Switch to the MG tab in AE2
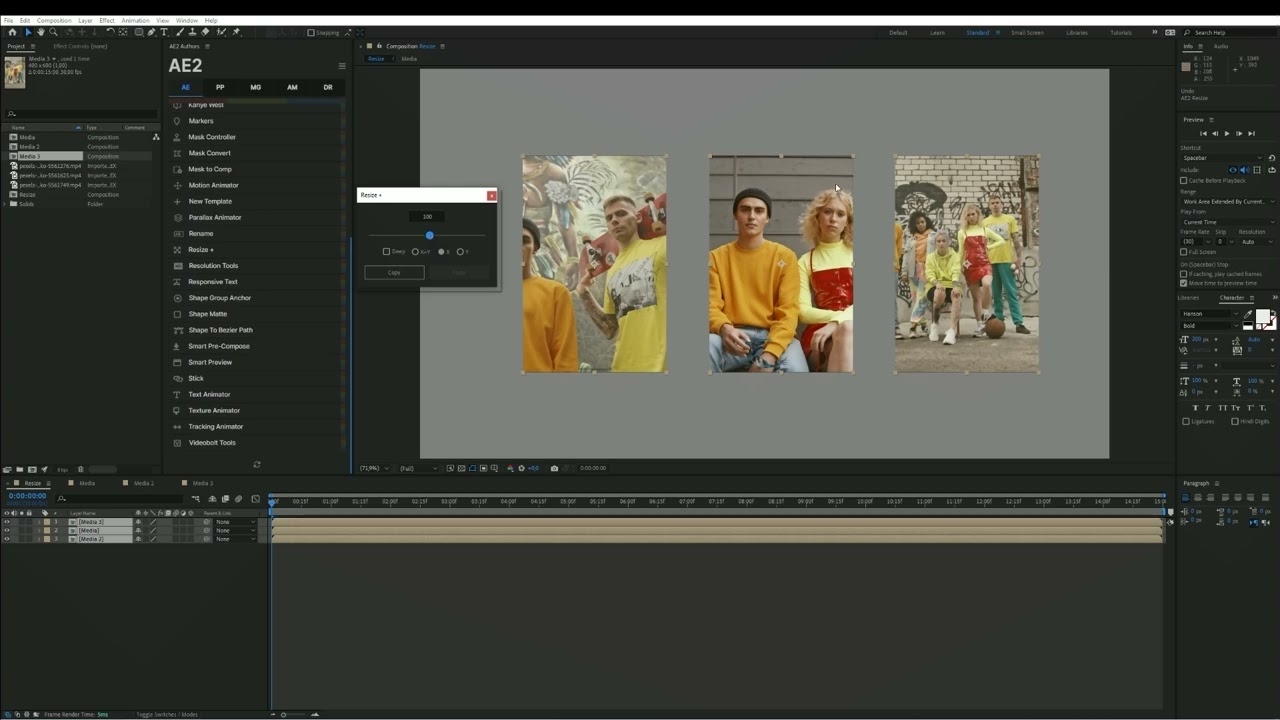The width and height of the screenshot is (1280, 720). [256, 87]
